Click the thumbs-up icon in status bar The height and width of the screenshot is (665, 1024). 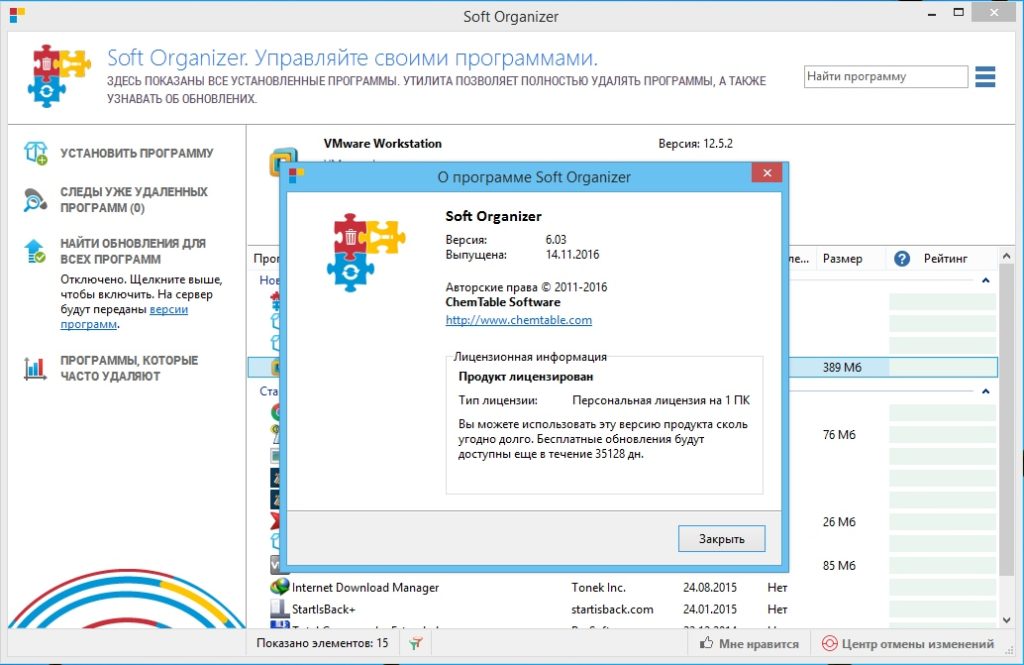(x=706, y=643)
